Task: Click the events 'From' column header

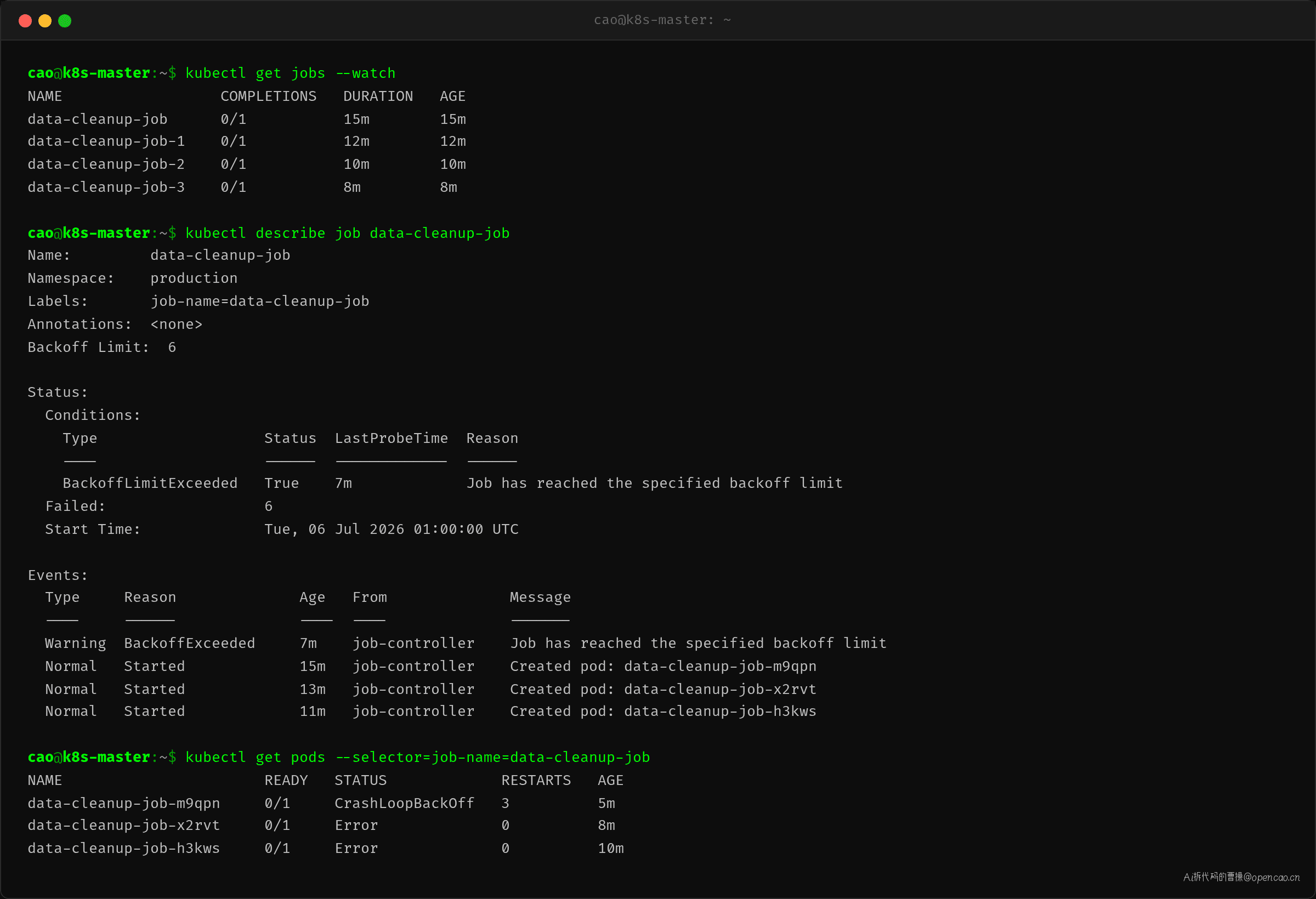Action: point(370,598)
